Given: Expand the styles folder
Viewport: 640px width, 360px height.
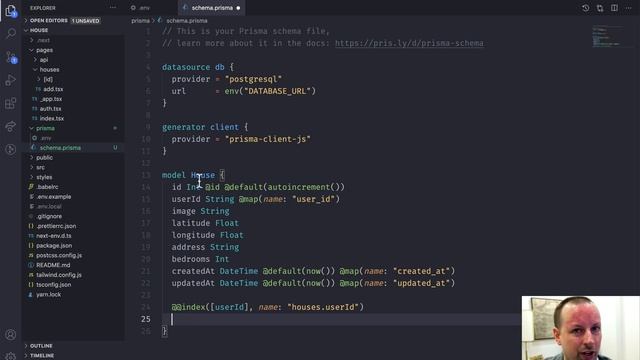Looking at the screenshot, I should [44, 177].
